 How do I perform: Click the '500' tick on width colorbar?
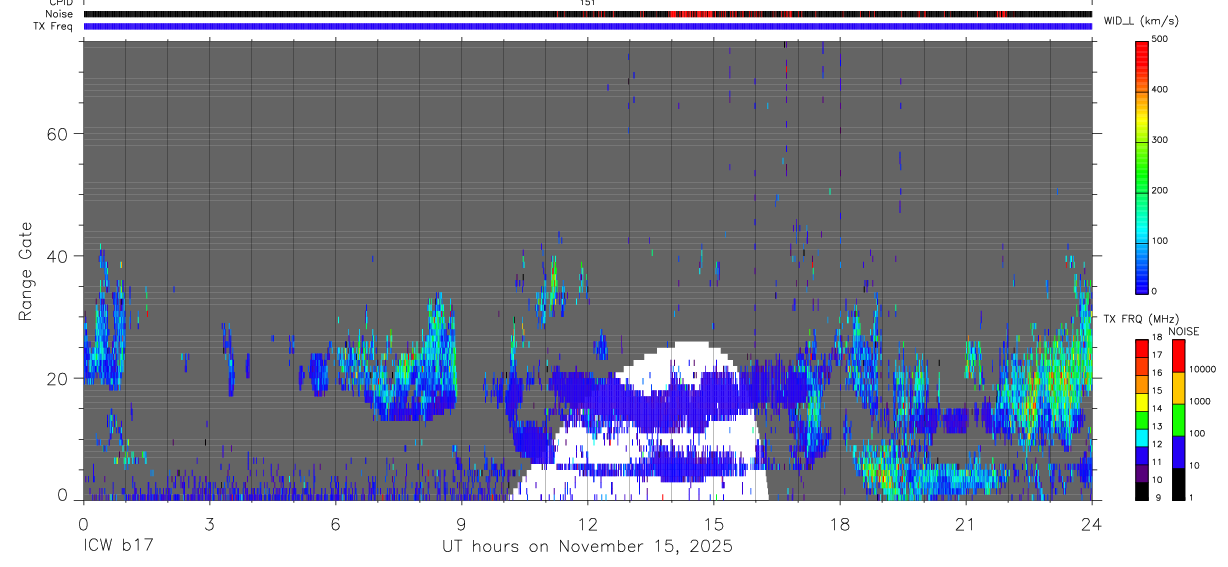point(1160,39)
